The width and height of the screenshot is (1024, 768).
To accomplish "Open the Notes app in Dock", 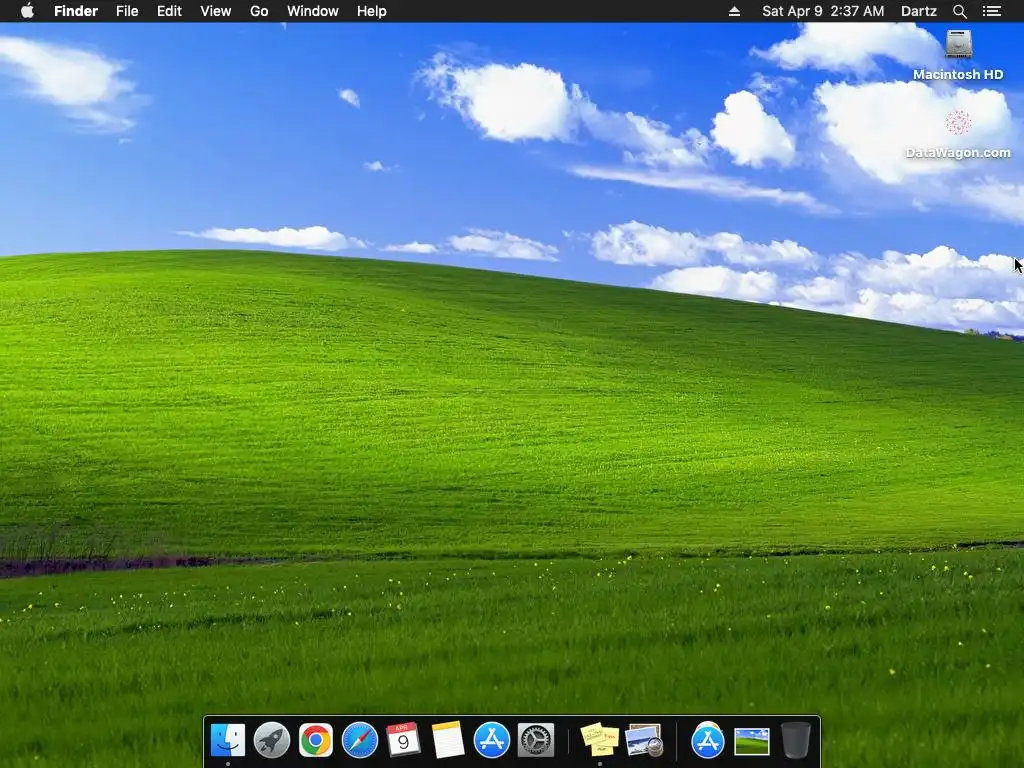I will (447, 740).
